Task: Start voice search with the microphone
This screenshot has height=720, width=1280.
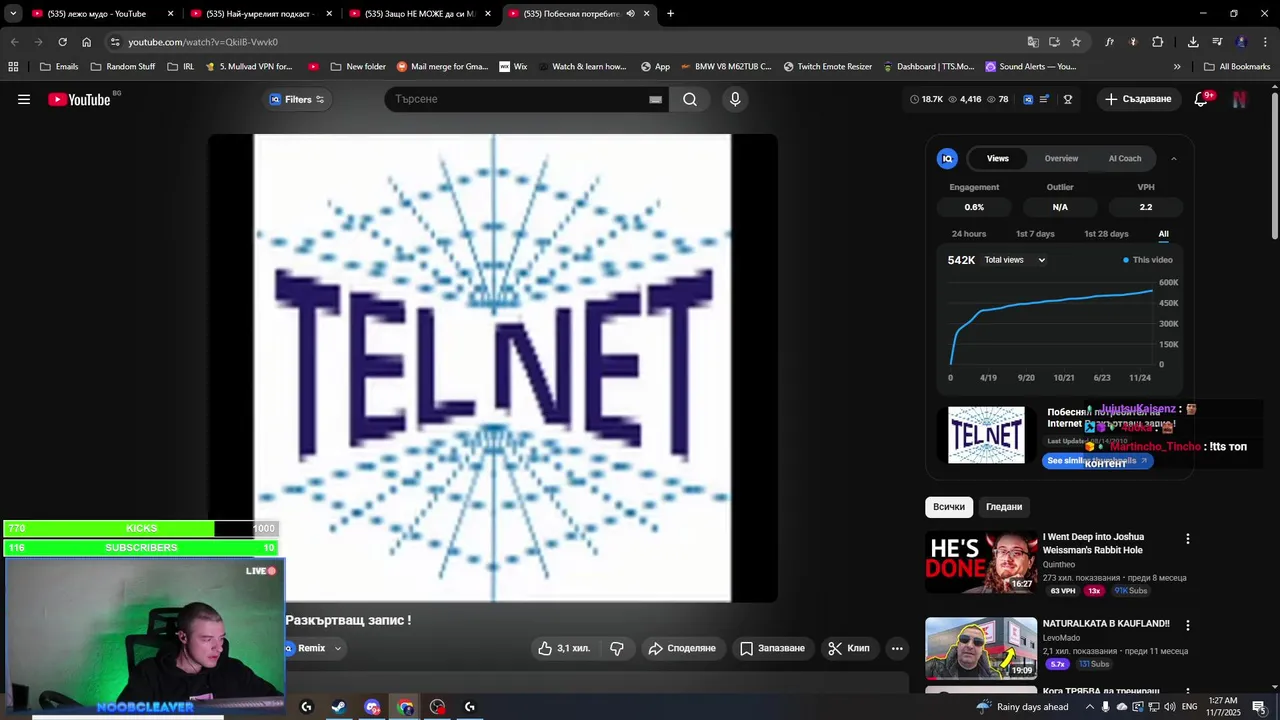Action: click(735, 99)
